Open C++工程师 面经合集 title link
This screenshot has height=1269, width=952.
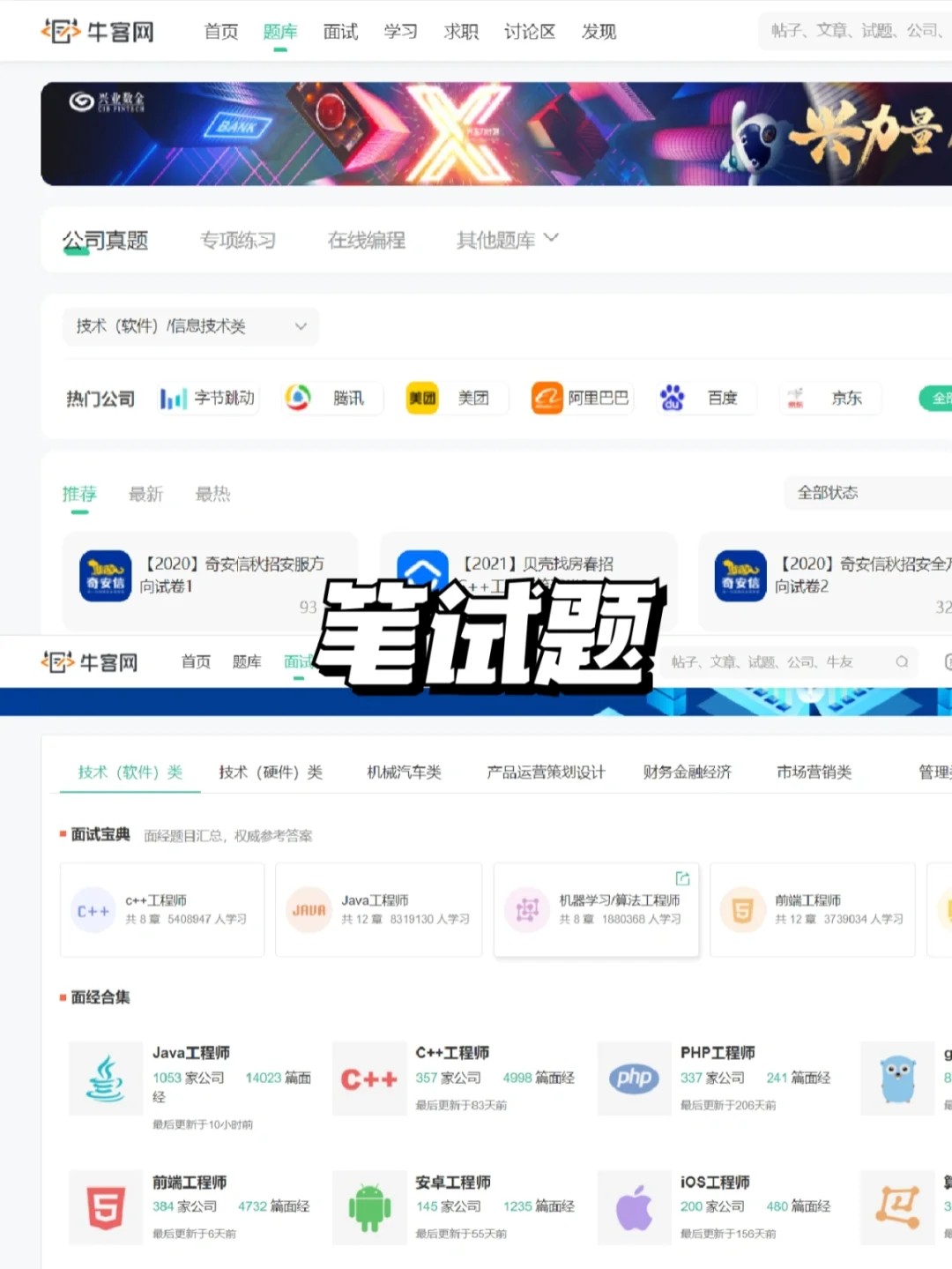[x=452, y=1053]
